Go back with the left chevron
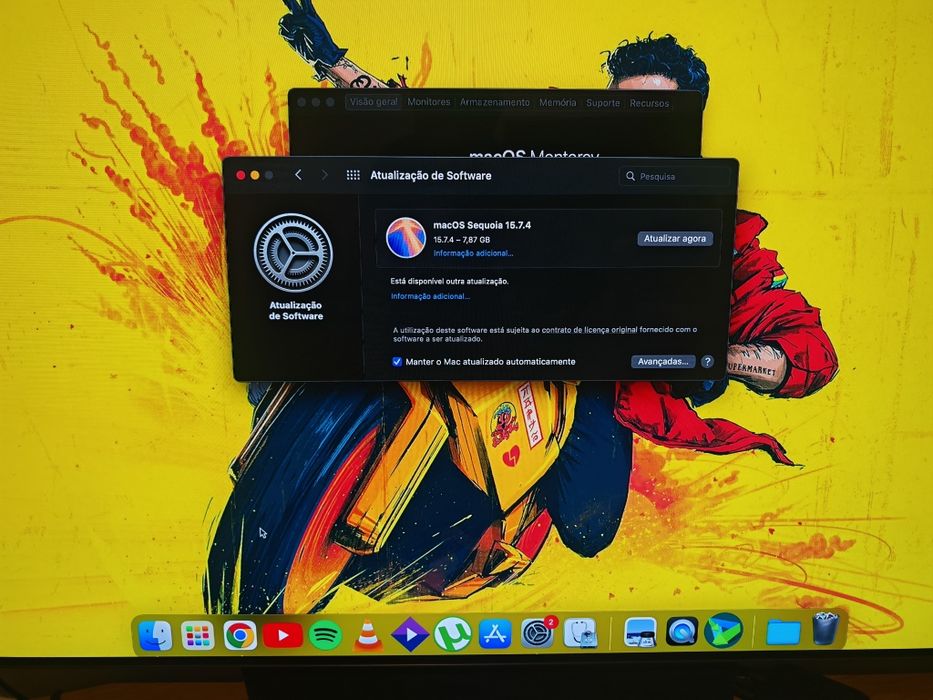This screenshot has width=933, height=700. [x=298, y=175]
